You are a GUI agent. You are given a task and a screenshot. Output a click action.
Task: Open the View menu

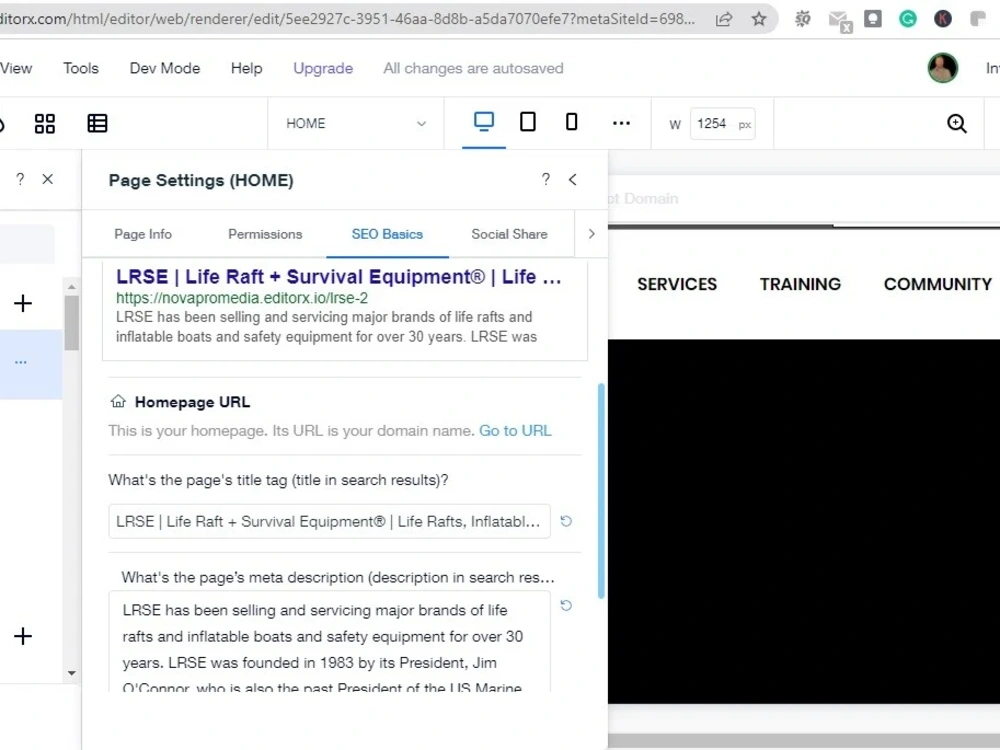[x=16, y=68]
